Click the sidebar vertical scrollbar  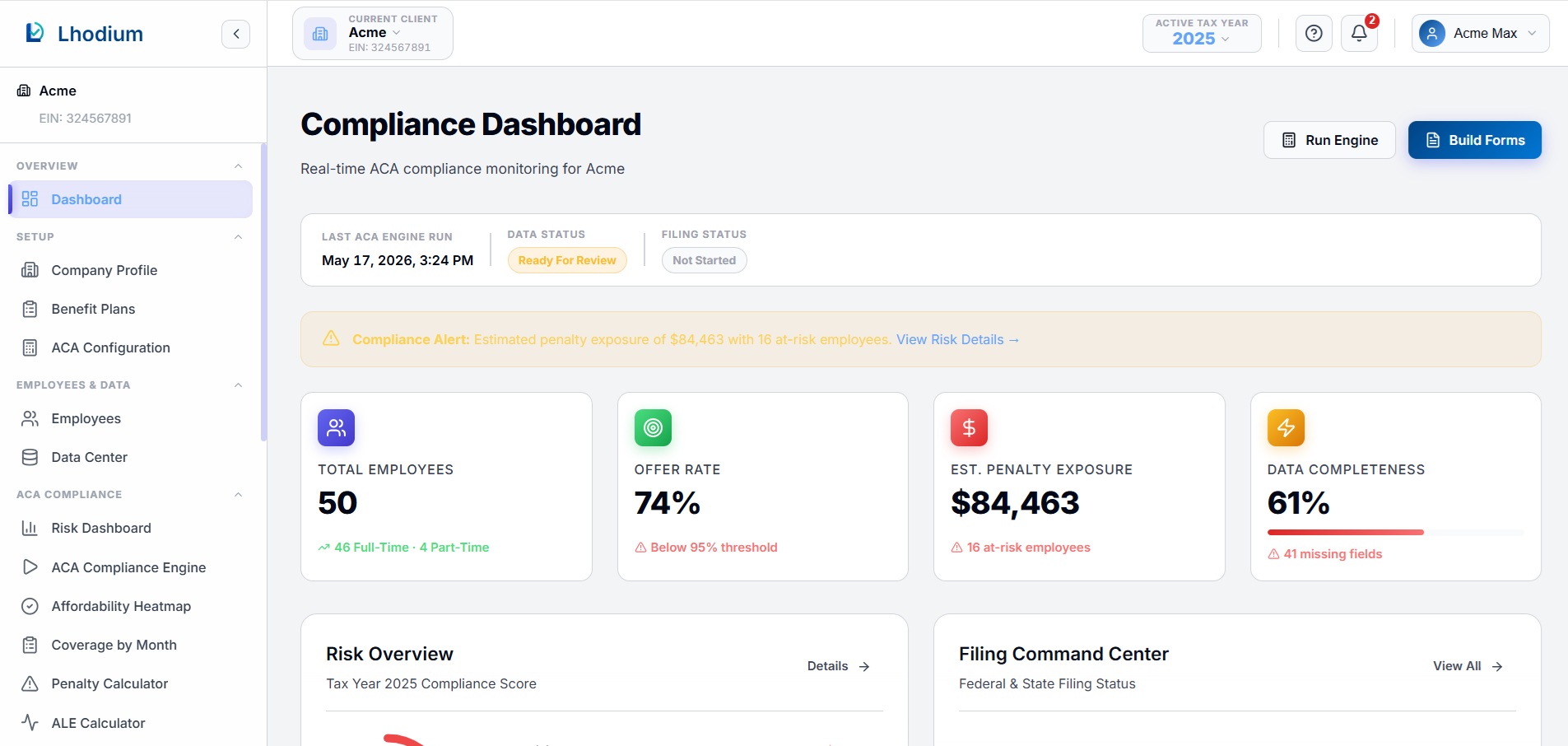coord(263,292)
